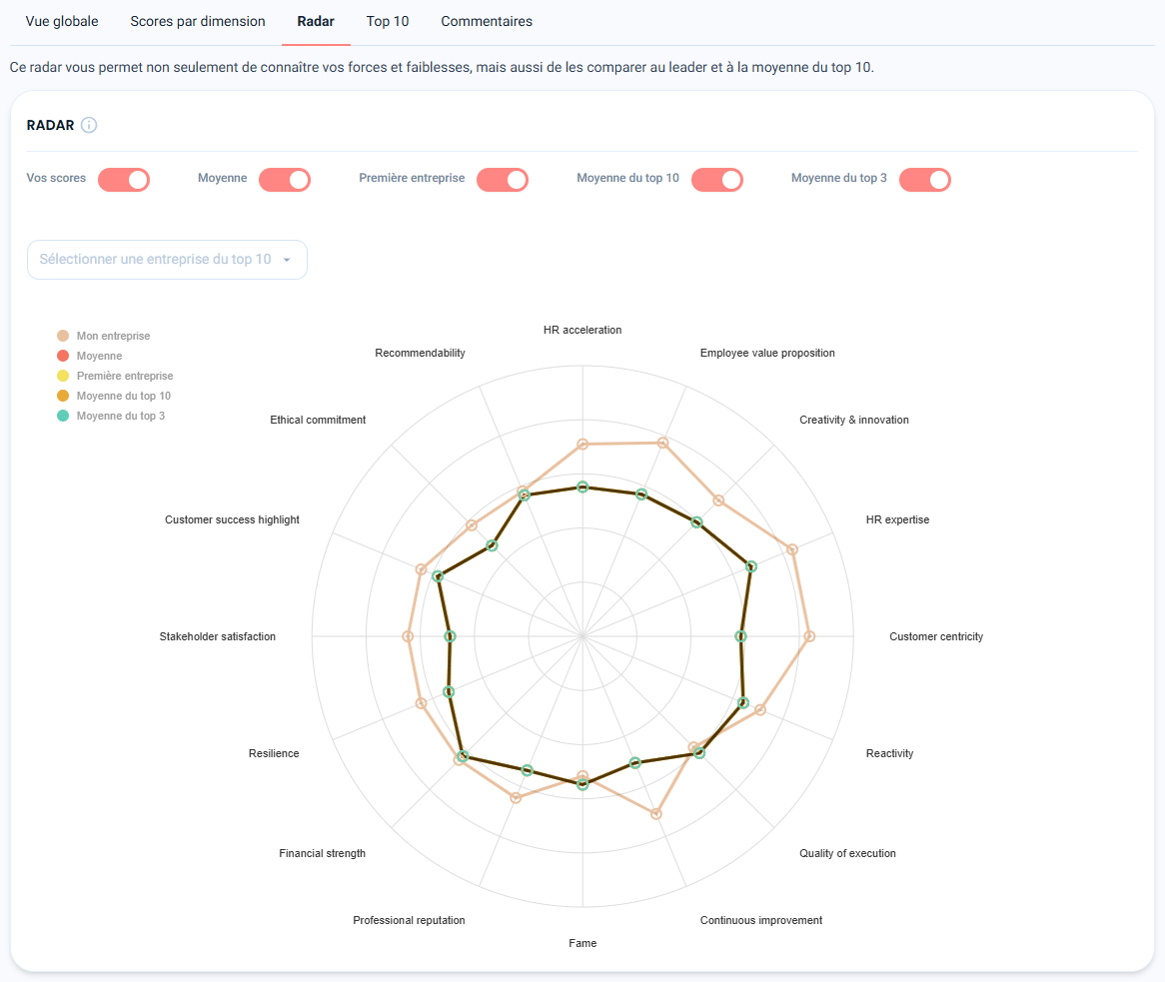Click the dropdown arrow of top 10 selector
The height and width of the screenshot is (982, 1165).
[x=287, y=260]
